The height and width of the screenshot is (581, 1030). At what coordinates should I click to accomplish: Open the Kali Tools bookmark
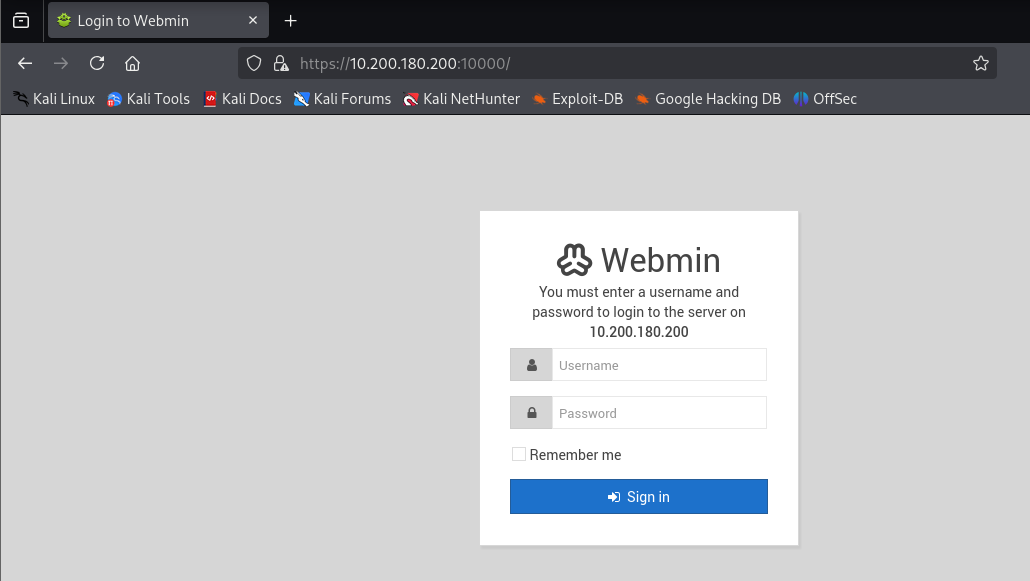pos(148,99)
